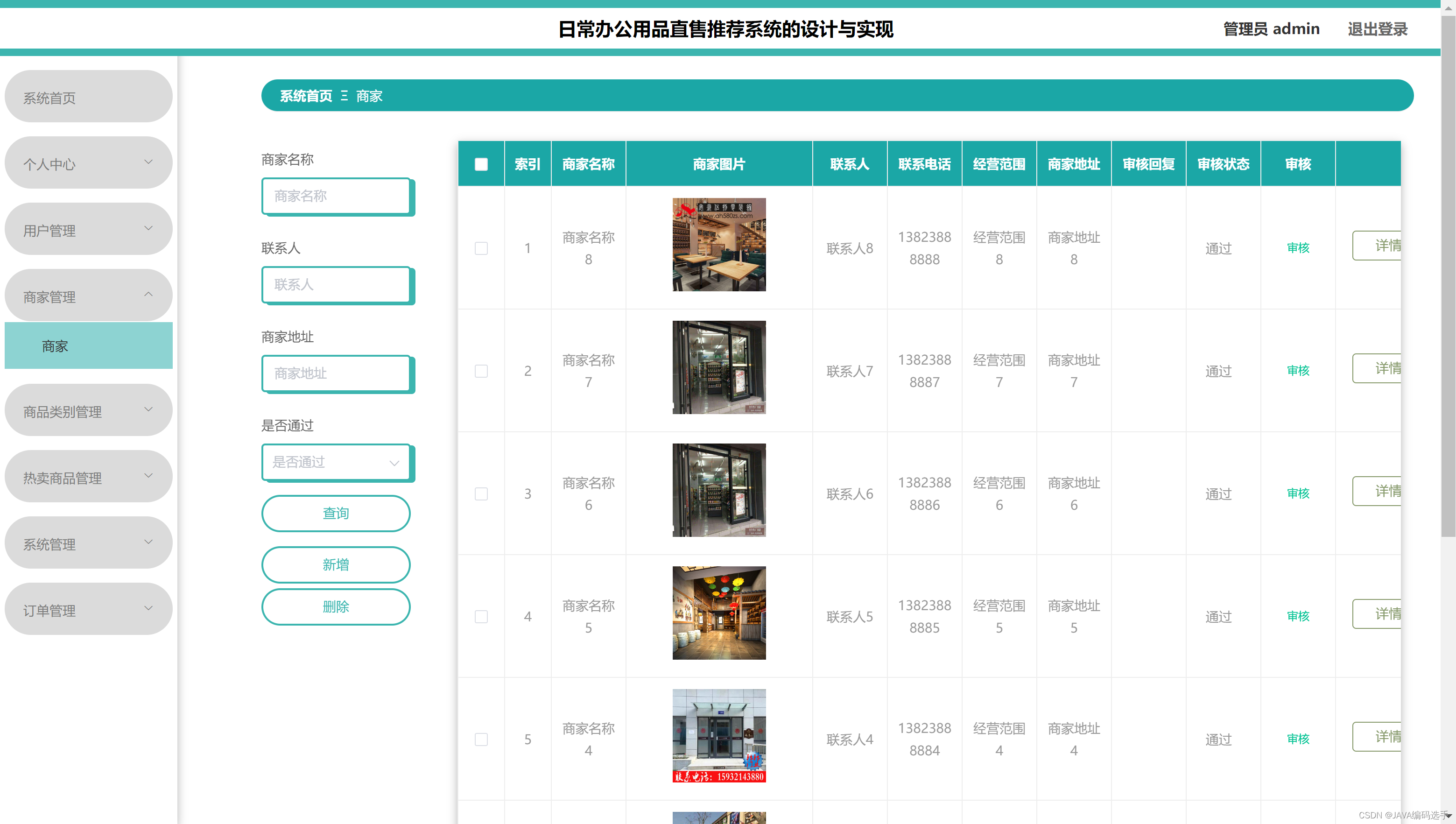Image resolution: width=1456 pixels, height=824 pixels.
Task: Select the checkbox for row 4
Action: coord(481,617)
